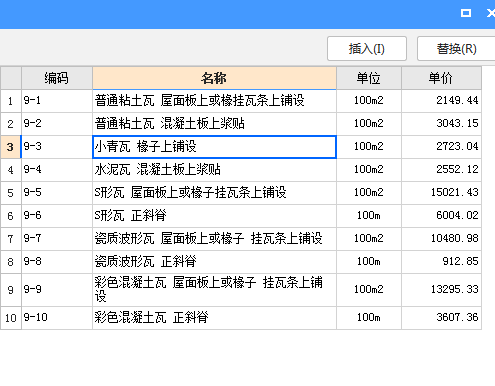Click the 单位 column header

(369, 78)
